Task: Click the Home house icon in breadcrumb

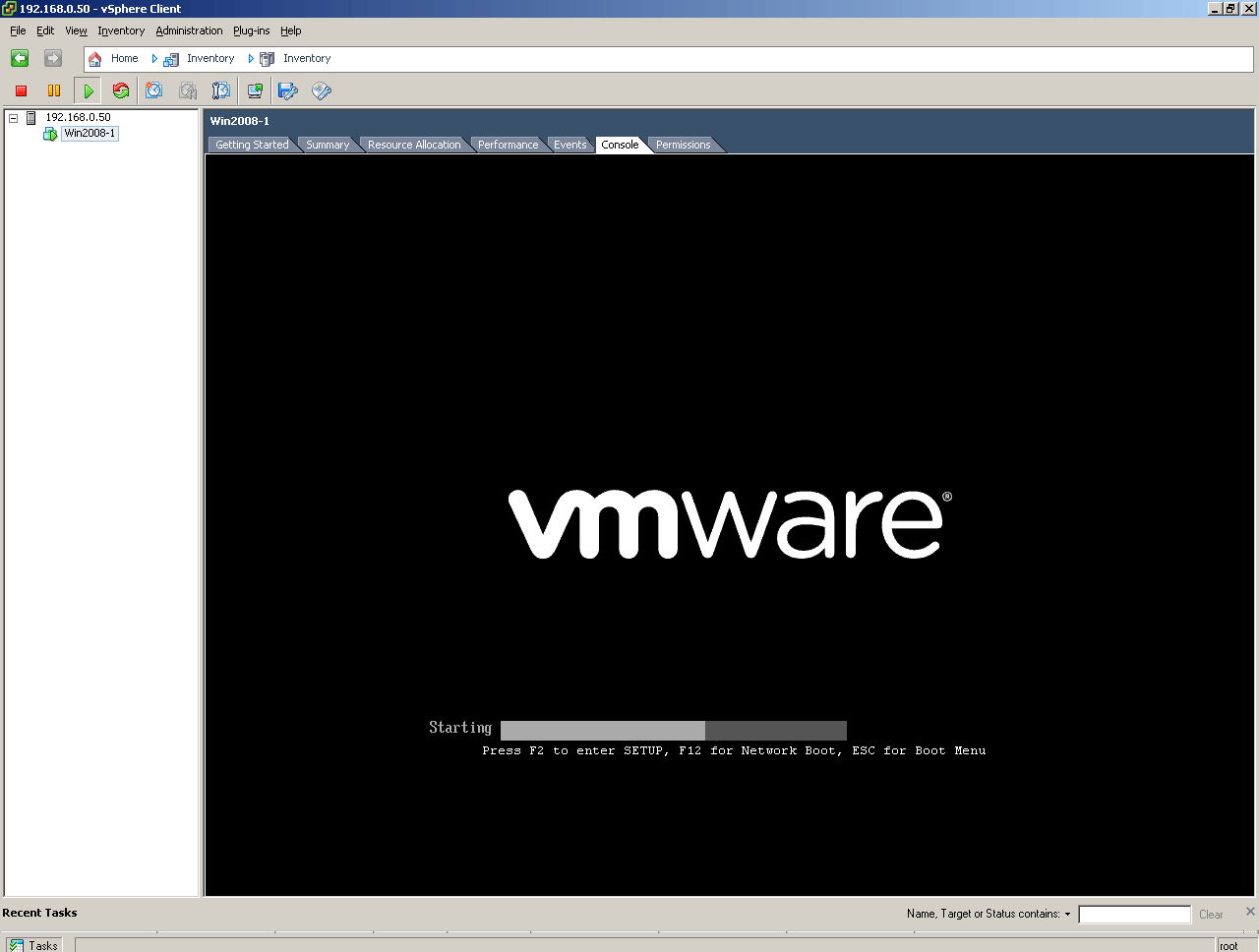Action: tap(95, 59)
